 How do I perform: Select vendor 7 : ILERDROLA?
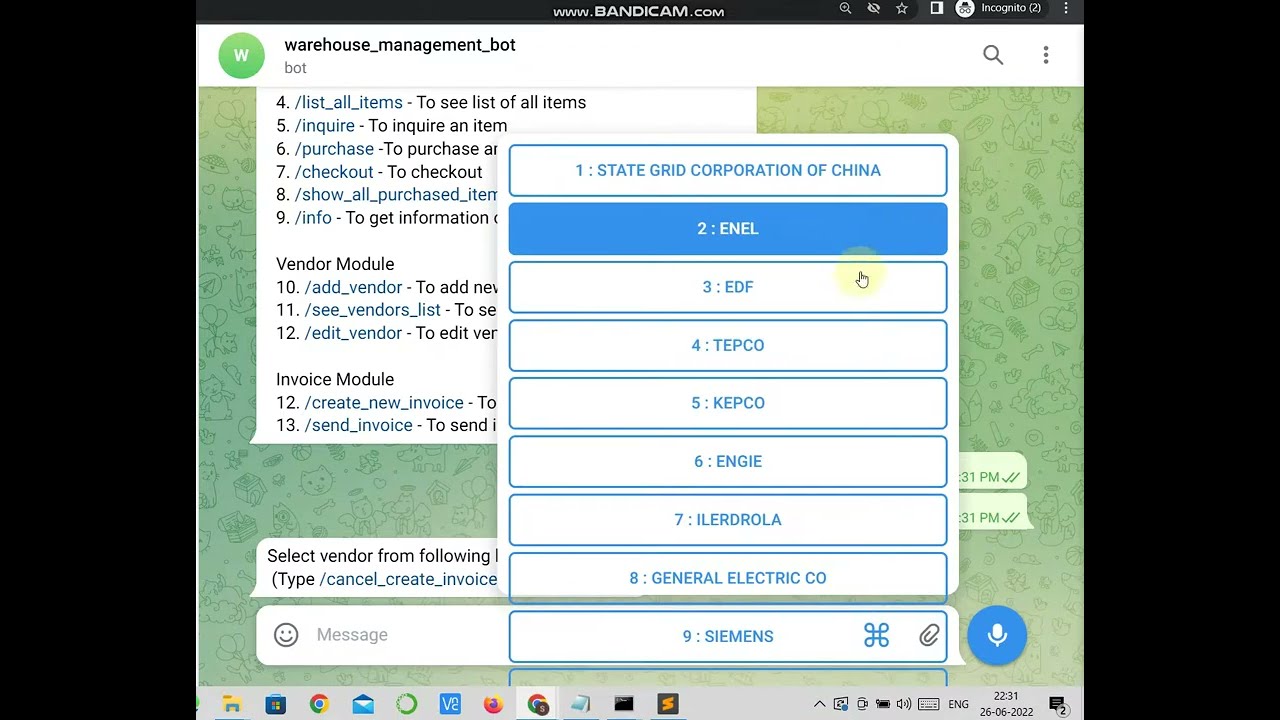coord(728,520)
